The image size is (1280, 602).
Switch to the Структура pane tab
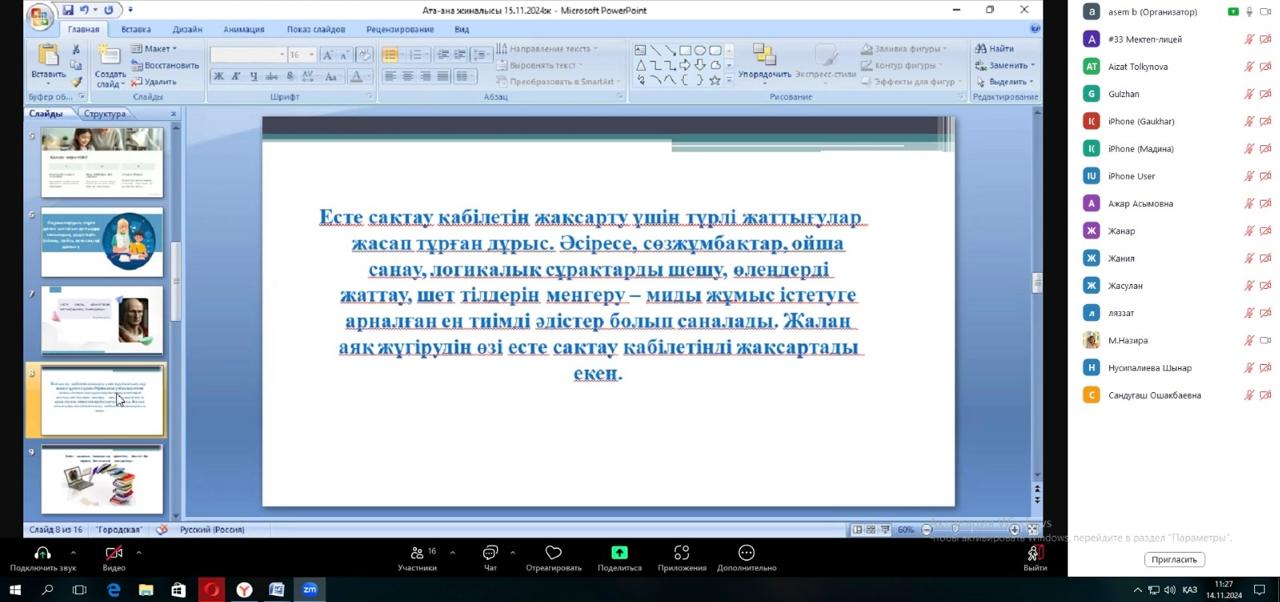(x=104, y=114)
